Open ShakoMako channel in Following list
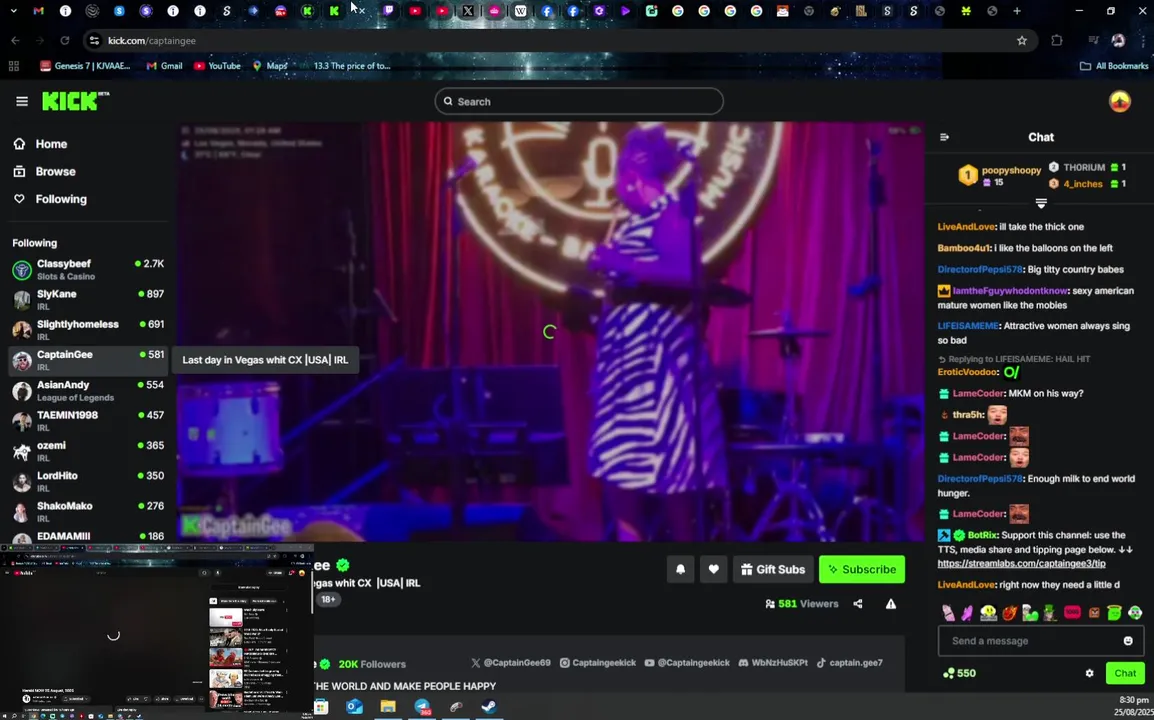The image size is (1154, 720). coord(88,511)
